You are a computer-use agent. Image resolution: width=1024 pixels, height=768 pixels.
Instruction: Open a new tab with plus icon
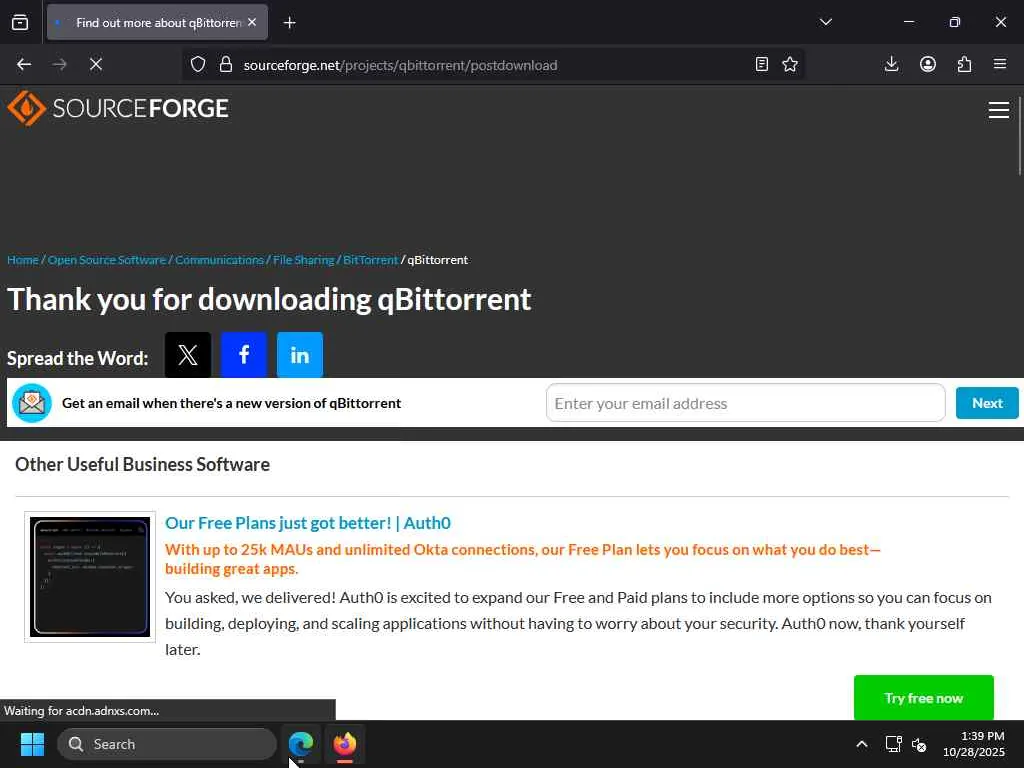click(x=289, y=23)
